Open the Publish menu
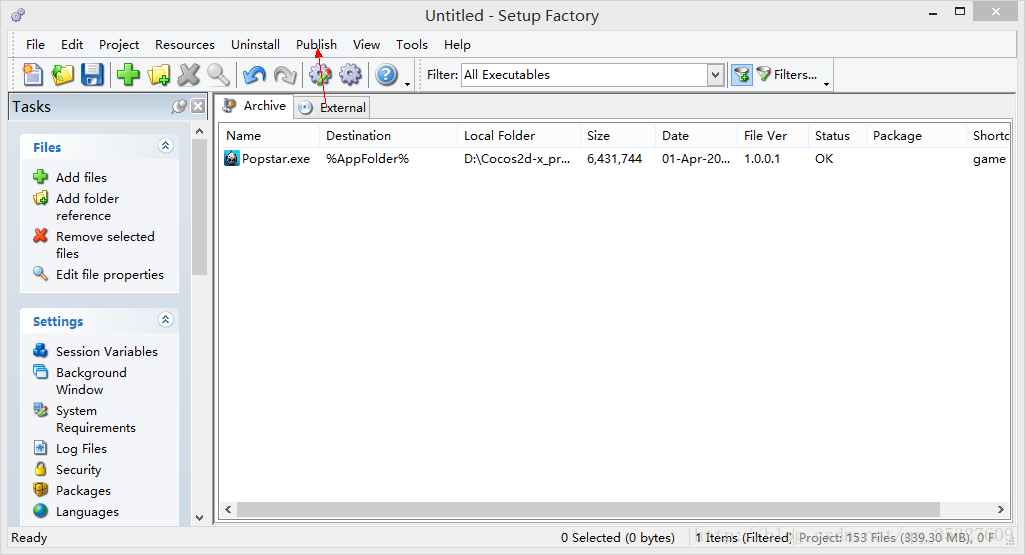This screenshot has height=555, width=1025. click(x=316, y=44)
